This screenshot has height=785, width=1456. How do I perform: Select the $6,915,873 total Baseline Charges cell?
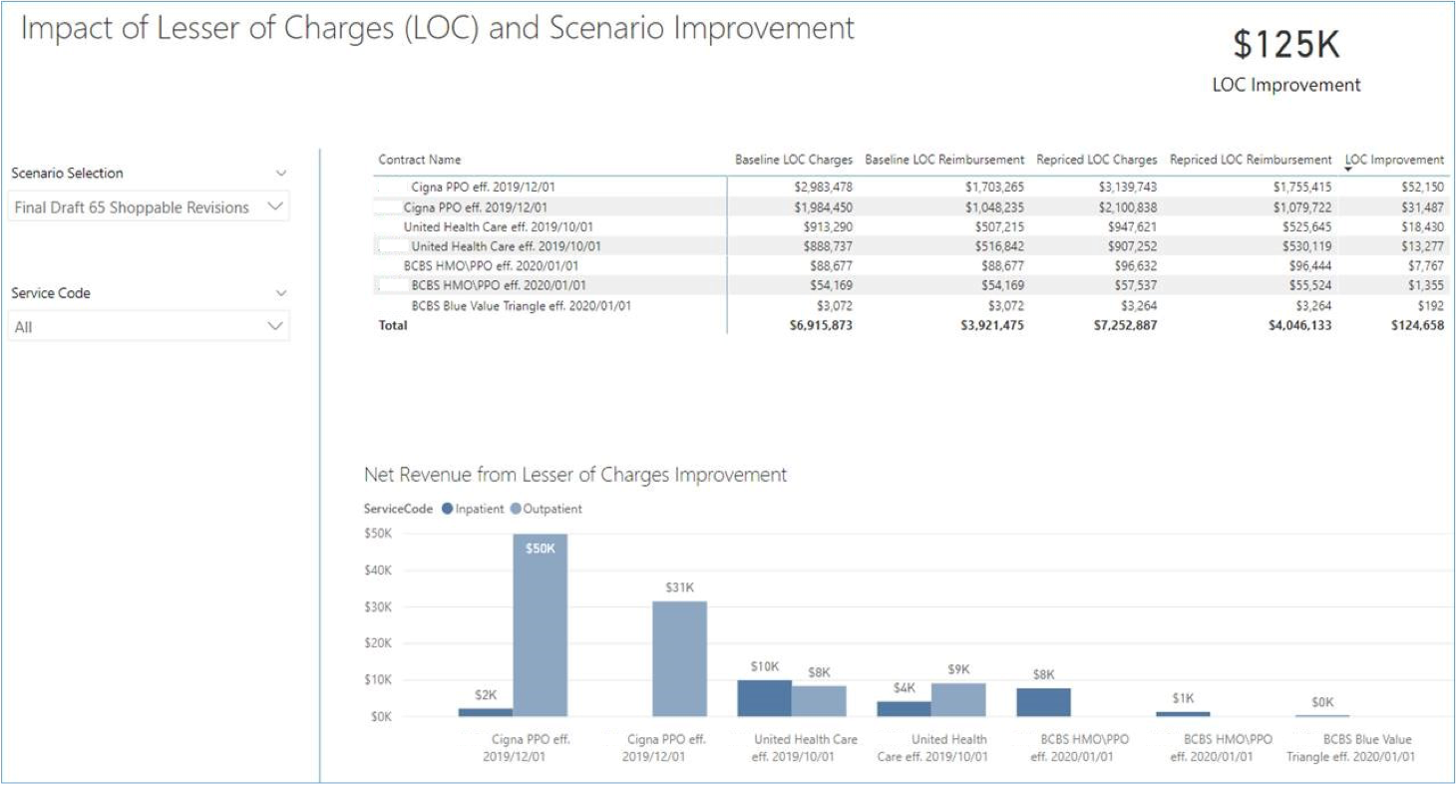[x=819, y=326]
